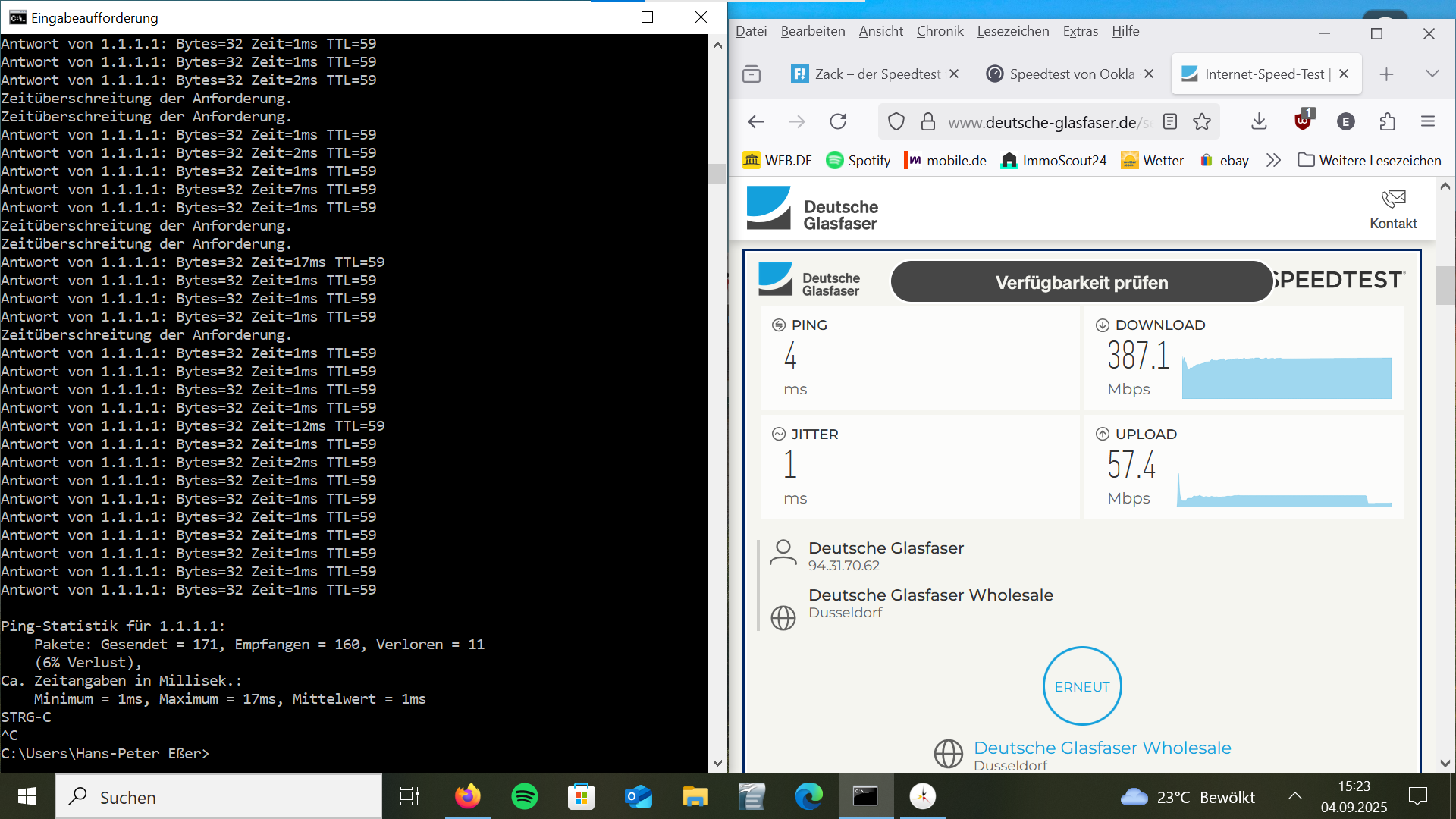Open the Firefox View icon left of the tabs
Screen dimensions: 1456x819
(x=752, y=74)
